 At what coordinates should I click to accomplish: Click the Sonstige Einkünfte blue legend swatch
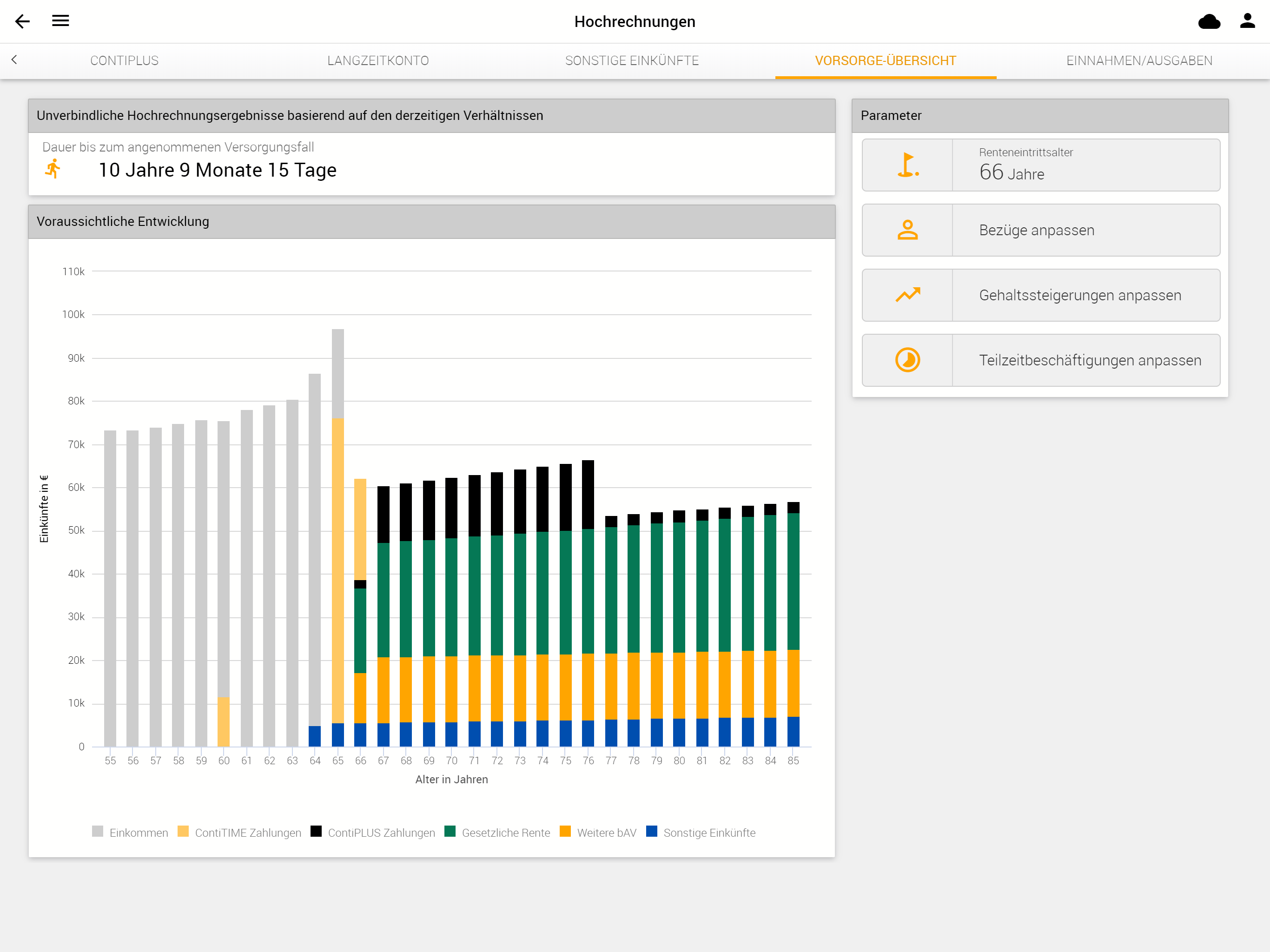(651, 831)
